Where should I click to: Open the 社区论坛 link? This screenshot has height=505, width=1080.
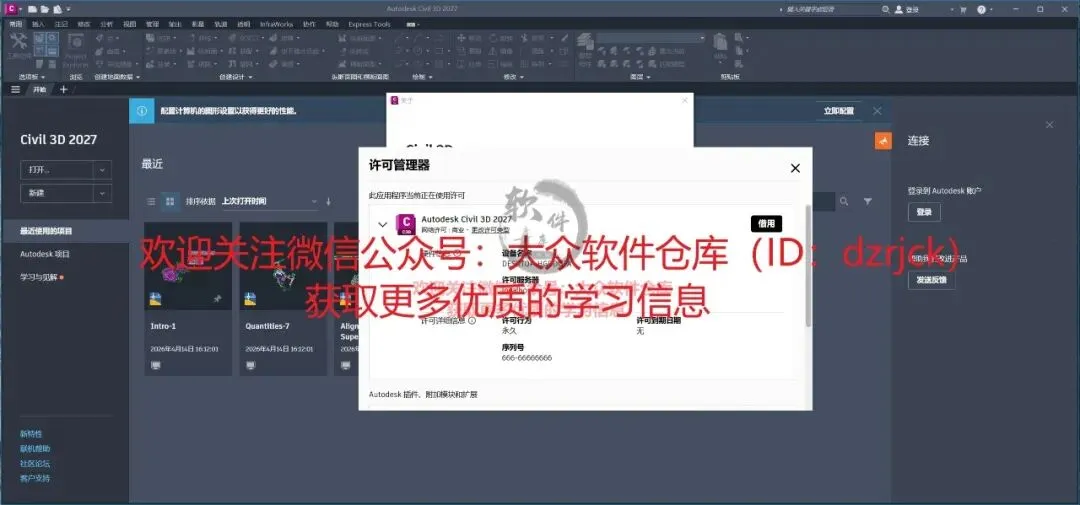[35, 464]
